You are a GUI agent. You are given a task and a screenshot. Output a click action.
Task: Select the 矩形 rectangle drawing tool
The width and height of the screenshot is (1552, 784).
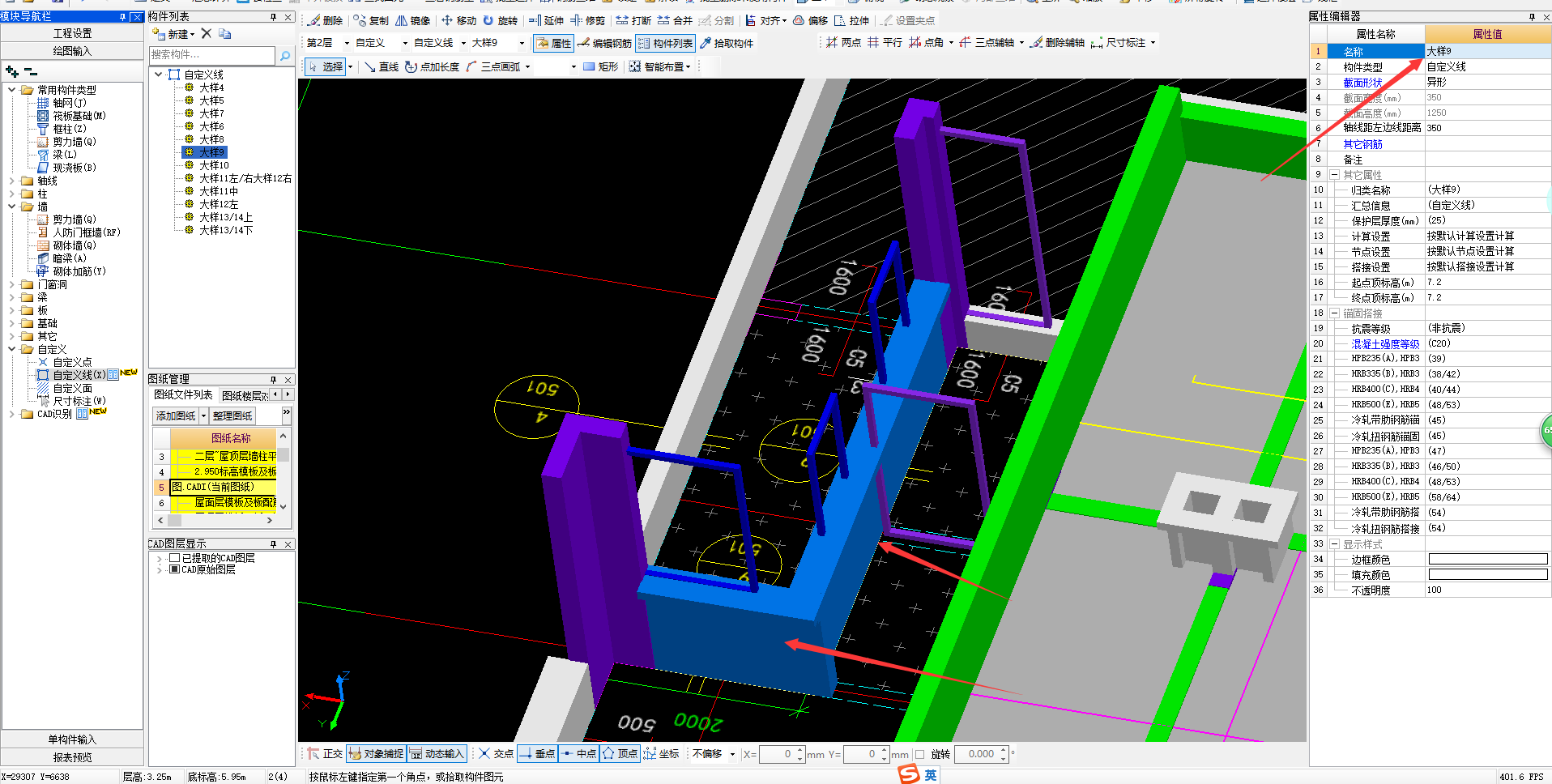601,66
